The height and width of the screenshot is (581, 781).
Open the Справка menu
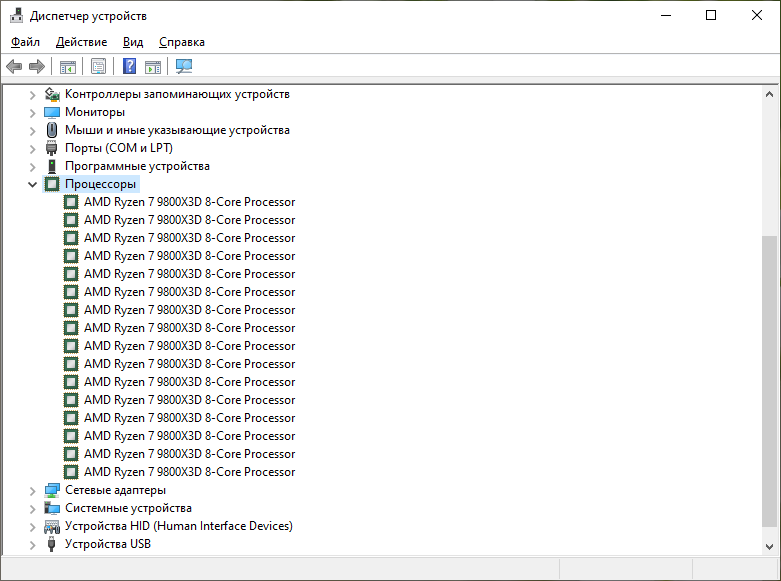pos(182,42)
